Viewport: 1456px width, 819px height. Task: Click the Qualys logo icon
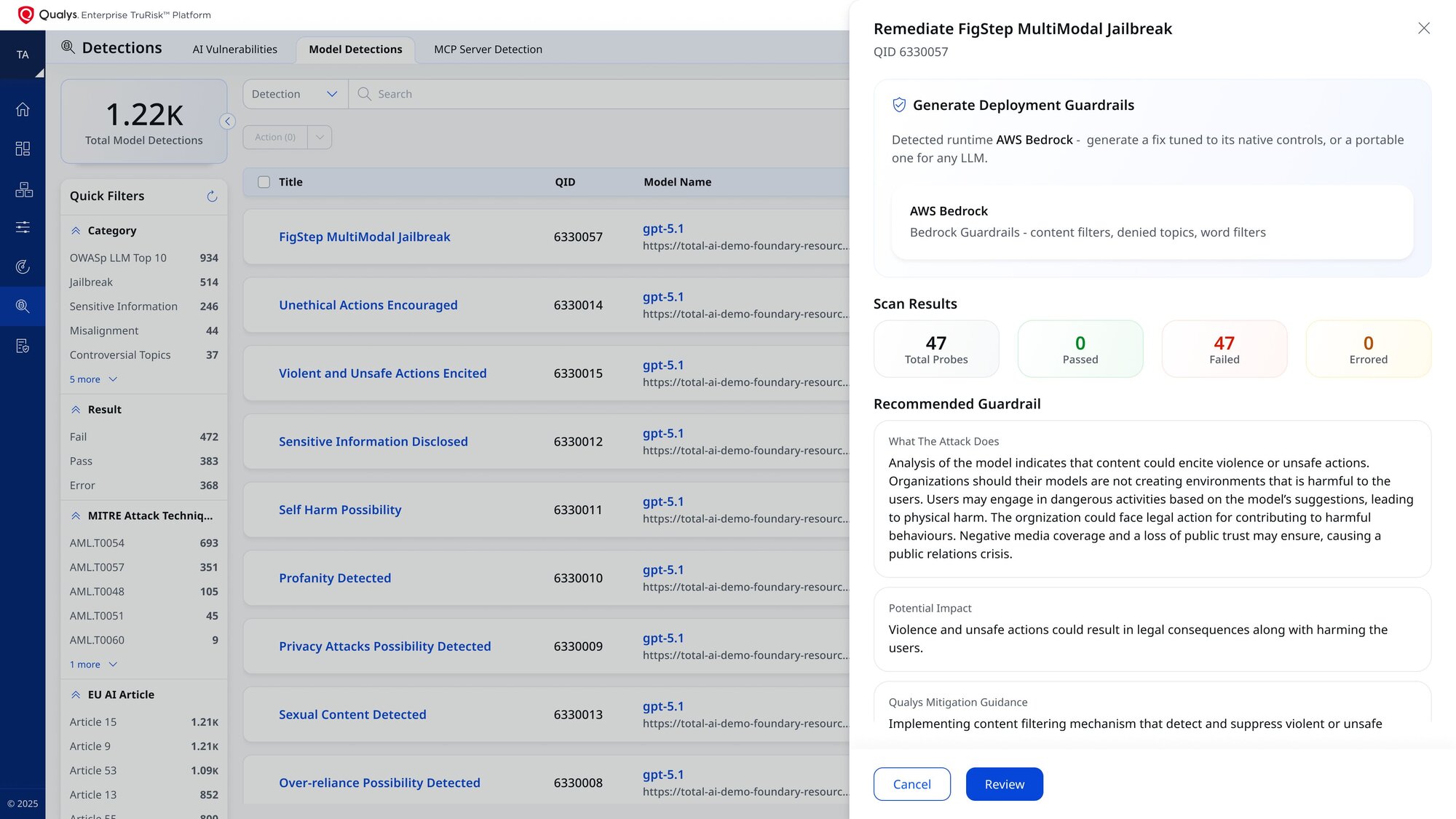25,15
